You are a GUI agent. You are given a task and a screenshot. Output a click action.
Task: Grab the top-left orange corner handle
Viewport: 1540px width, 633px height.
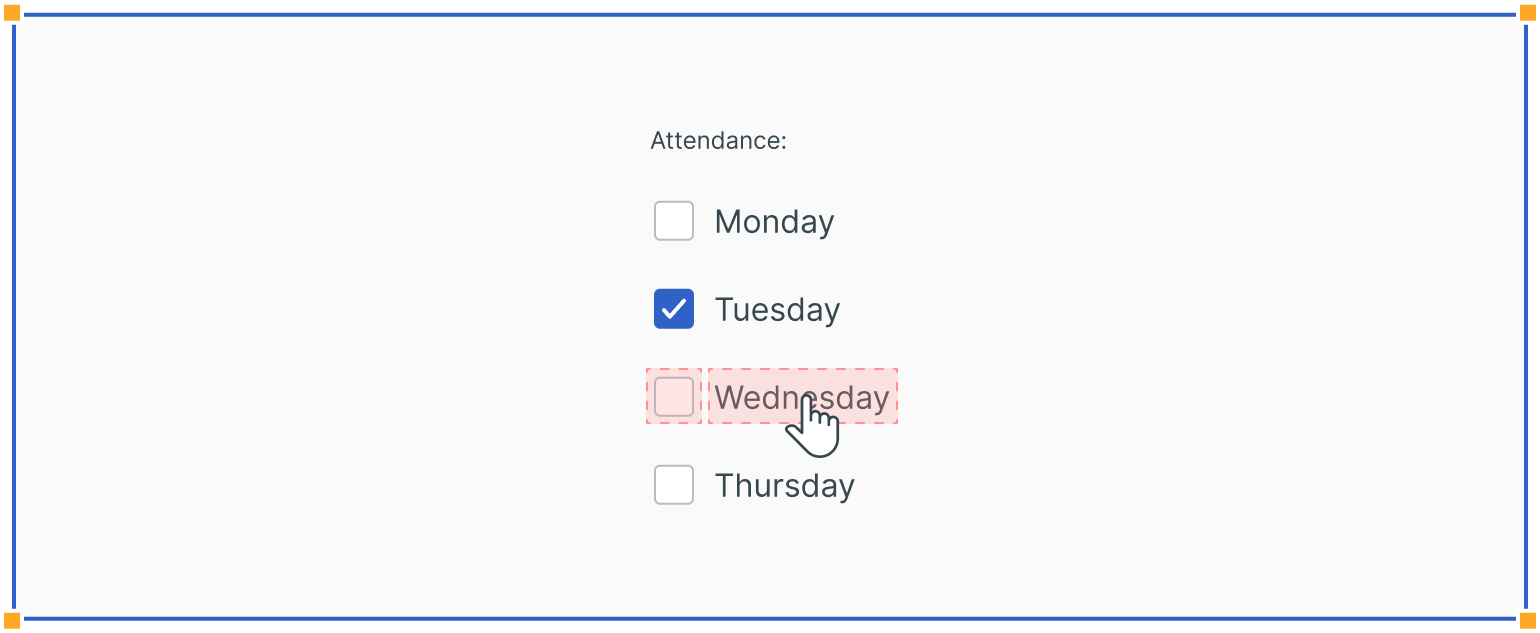(x=12, y=12)
